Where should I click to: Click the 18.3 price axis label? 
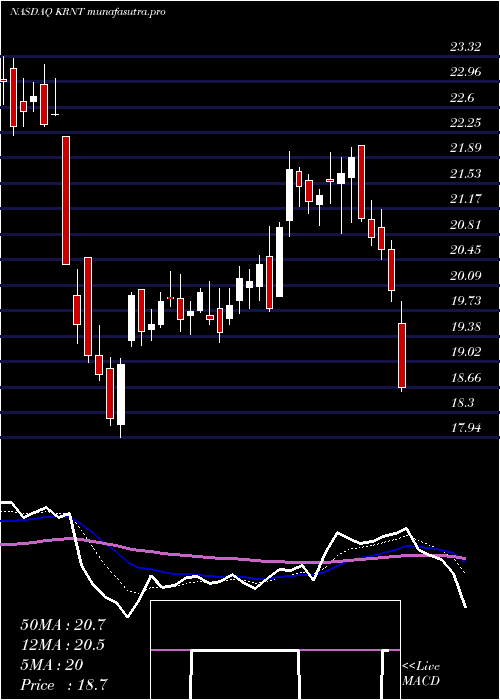(462, 403)
